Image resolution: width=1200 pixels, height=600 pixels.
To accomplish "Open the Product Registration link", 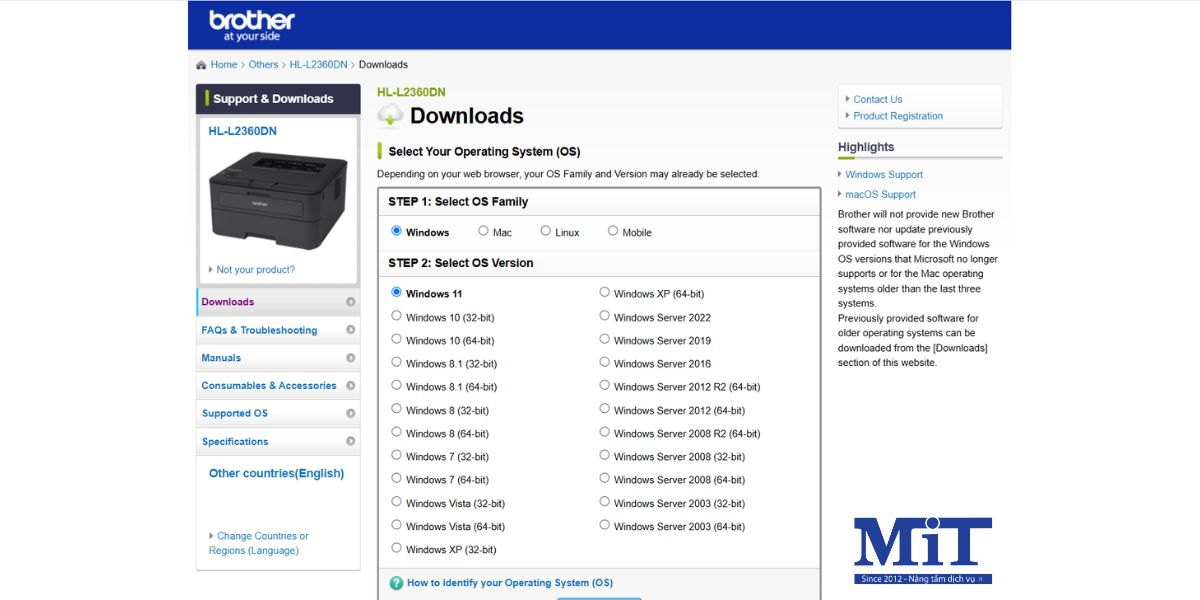I will coord(897,116).
